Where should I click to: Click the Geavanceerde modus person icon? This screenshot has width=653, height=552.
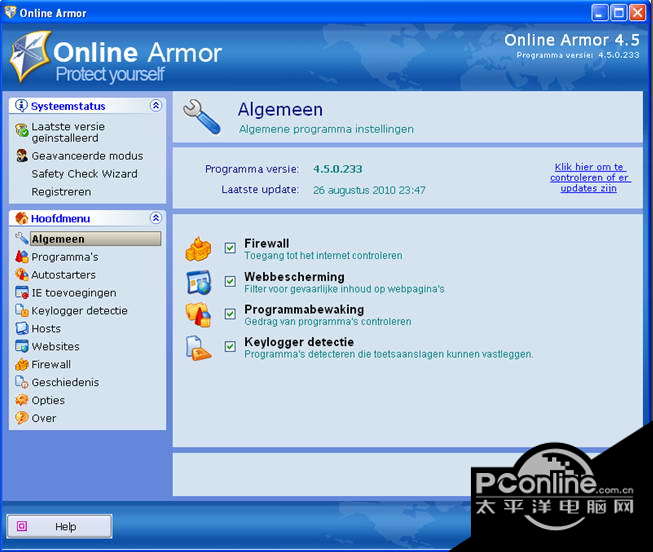click(x=22, y=156)
